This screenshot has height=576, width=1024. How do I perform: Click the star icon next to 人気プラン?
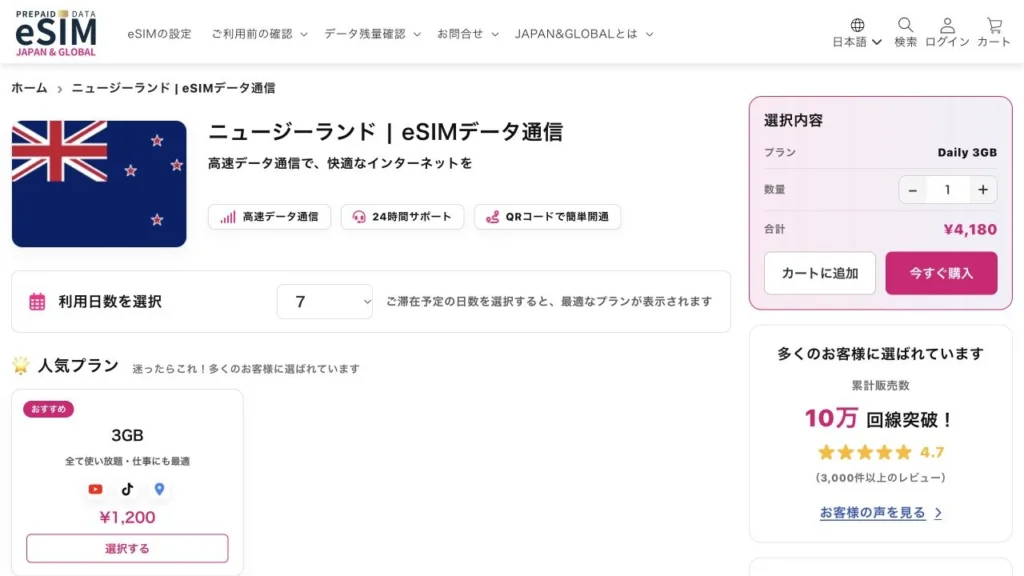point(21,365)
